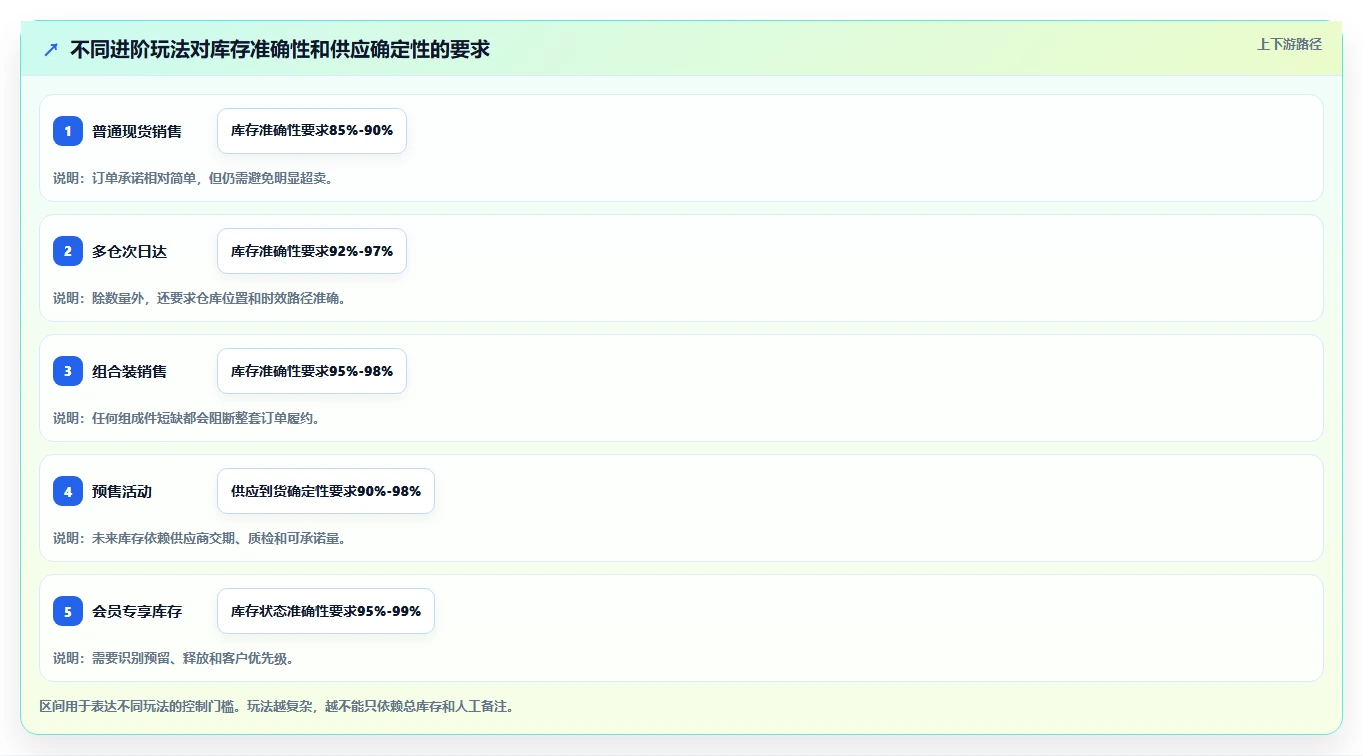Select the 供应到货确定性要求90%-98% pill
The width and height of the screenshot is (1363, 756).
click(x=326, y=491)
